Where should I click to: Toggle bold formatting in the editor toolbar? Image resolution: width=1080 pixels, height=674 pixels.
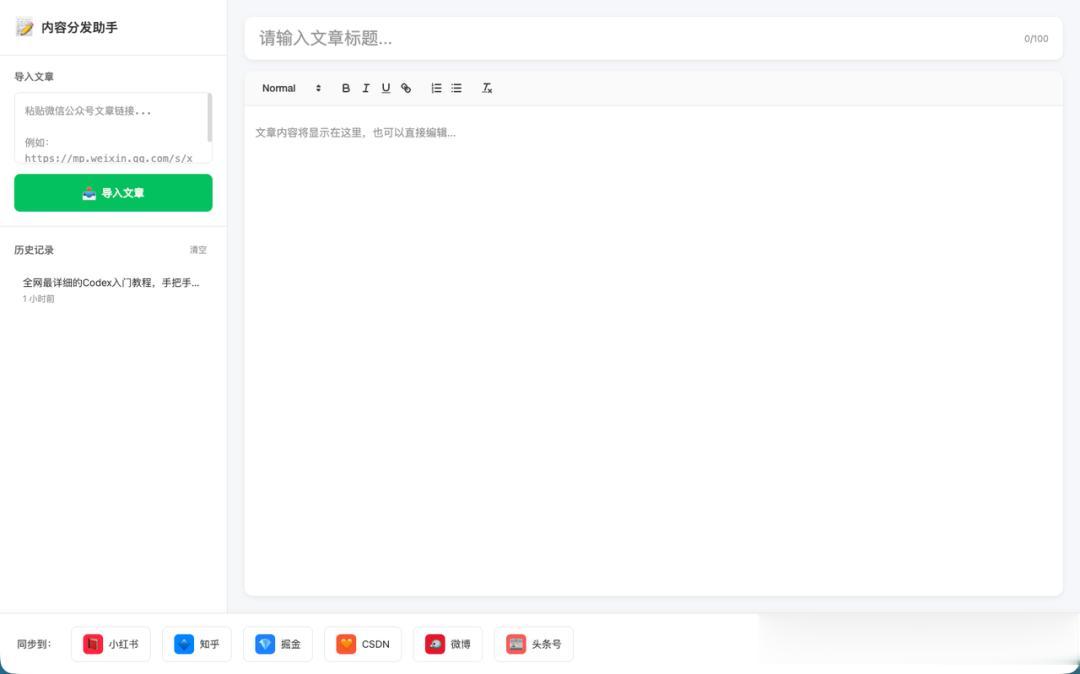coord(346,88)
